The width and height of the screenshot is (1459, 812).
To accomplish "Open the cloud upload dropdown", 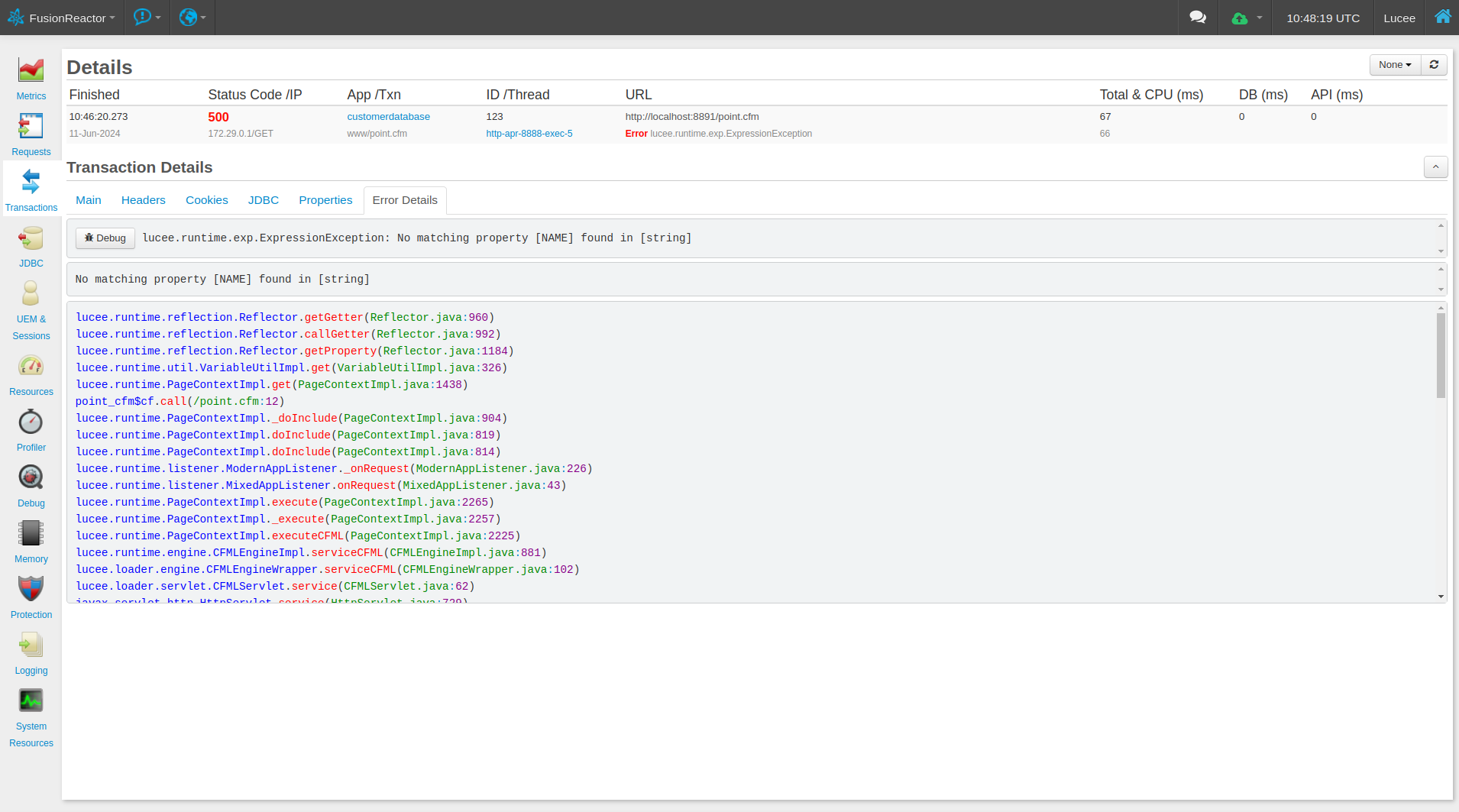I will [1246, 18].
